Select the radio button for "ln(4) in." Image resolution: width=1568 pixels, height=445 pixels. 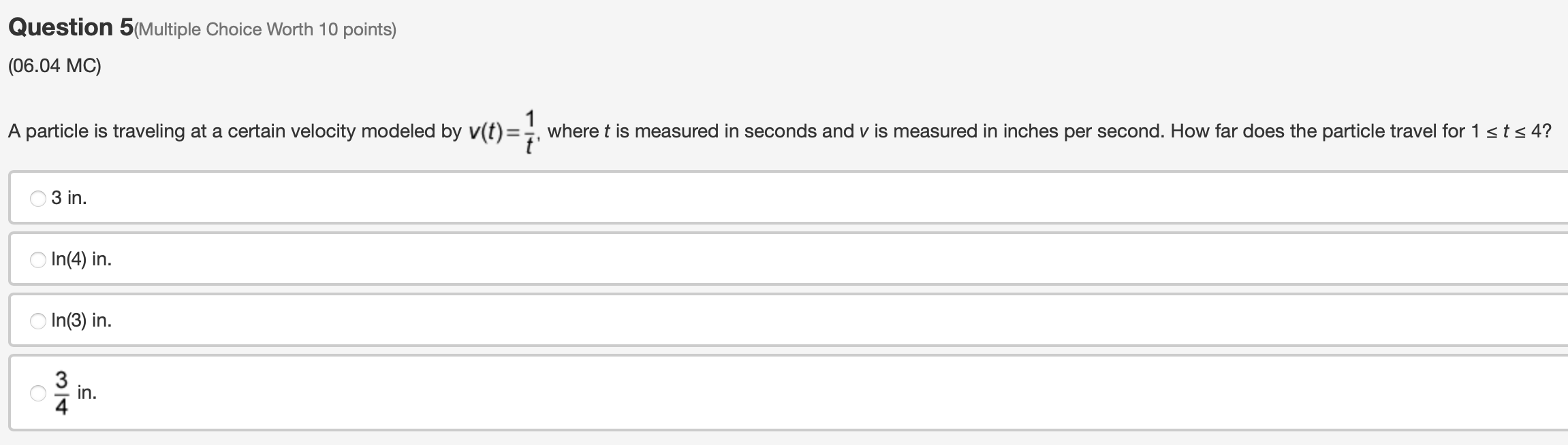click(x=37, y=259)
